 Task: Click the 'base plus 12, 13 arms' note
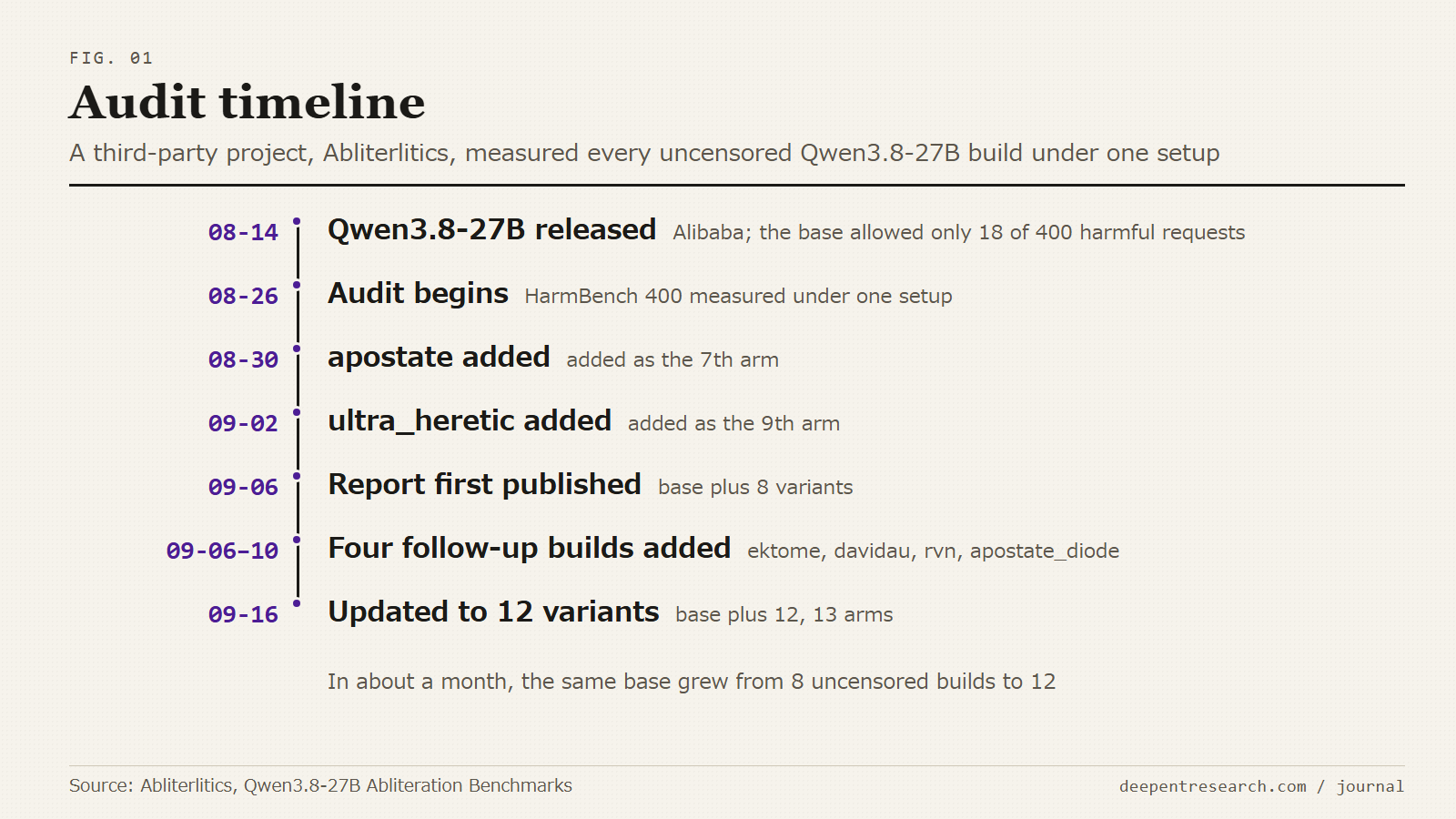tap(784, 615)
